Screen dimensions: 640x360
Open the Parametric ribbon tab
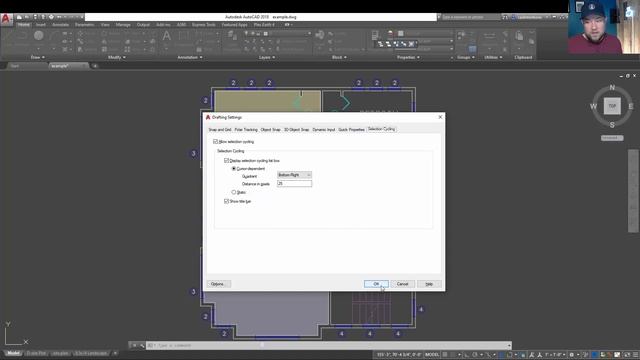(x=84, y=25)
